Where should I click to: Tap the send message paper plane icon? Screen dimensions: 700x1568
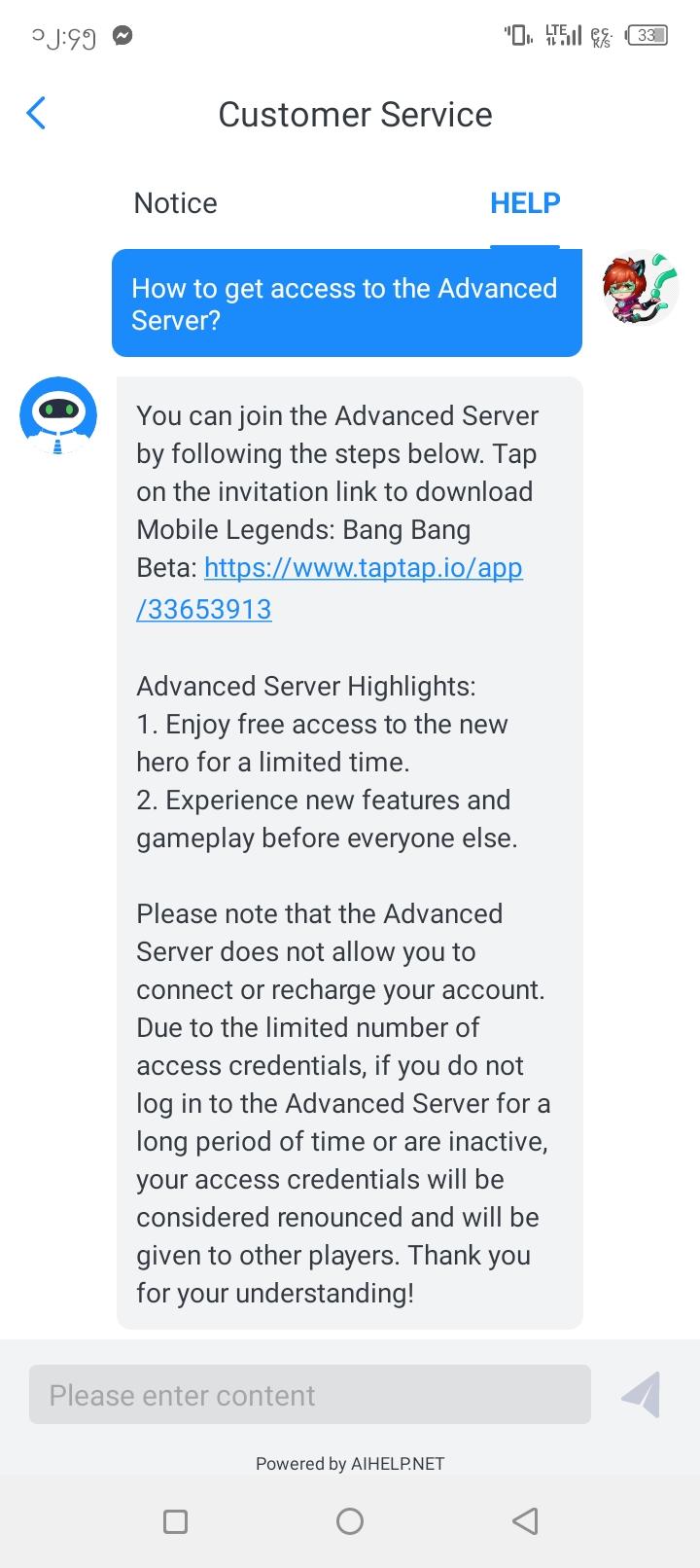[x=643, y=1395]
